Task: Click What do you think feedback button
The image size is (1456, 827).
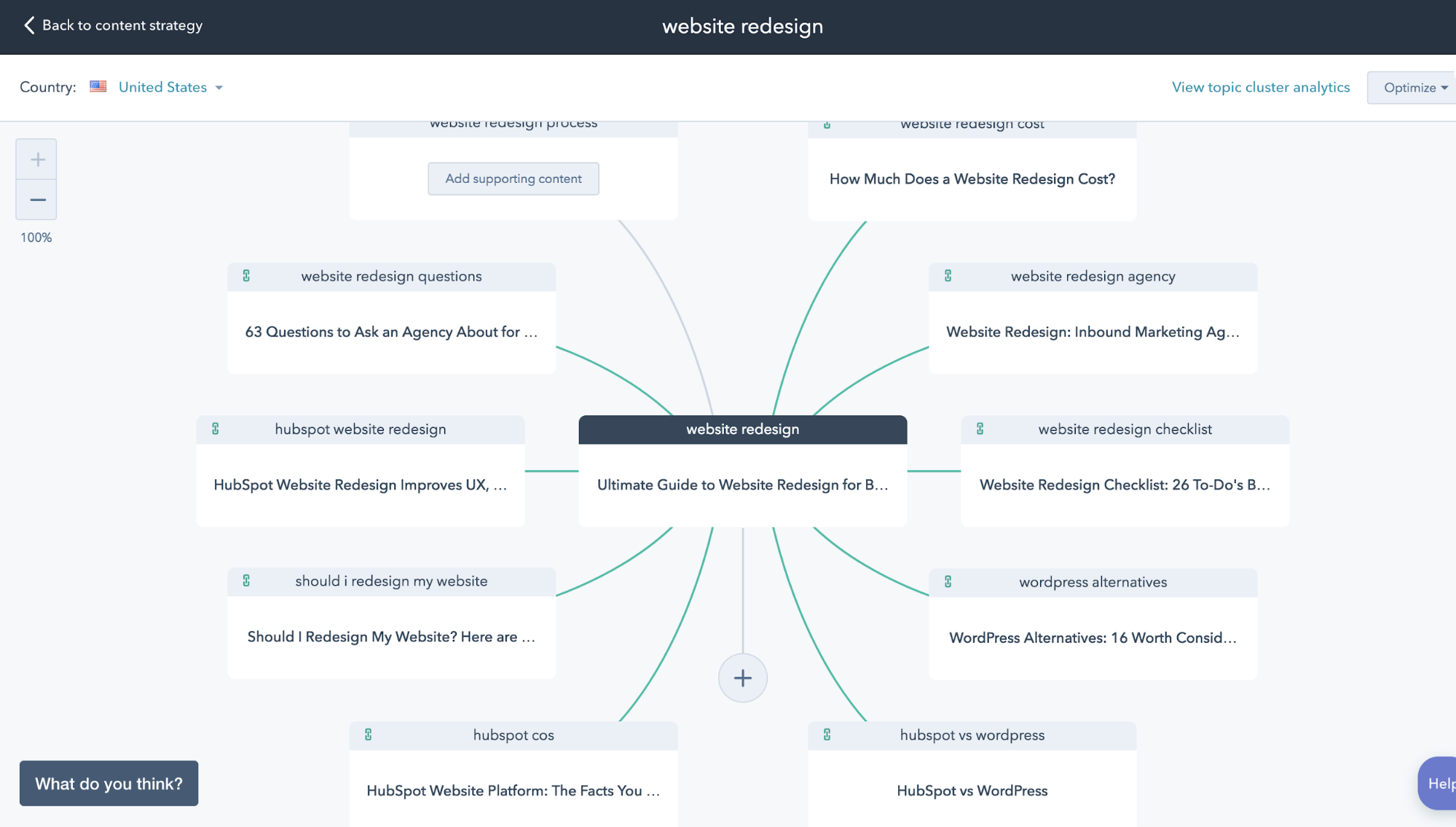Action: point(108,783)
